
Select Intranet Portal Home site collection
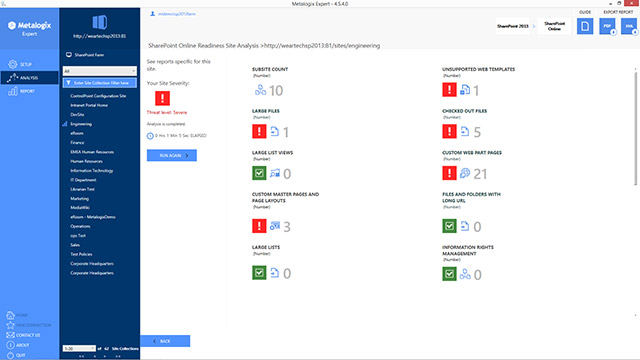click(89, 105)
